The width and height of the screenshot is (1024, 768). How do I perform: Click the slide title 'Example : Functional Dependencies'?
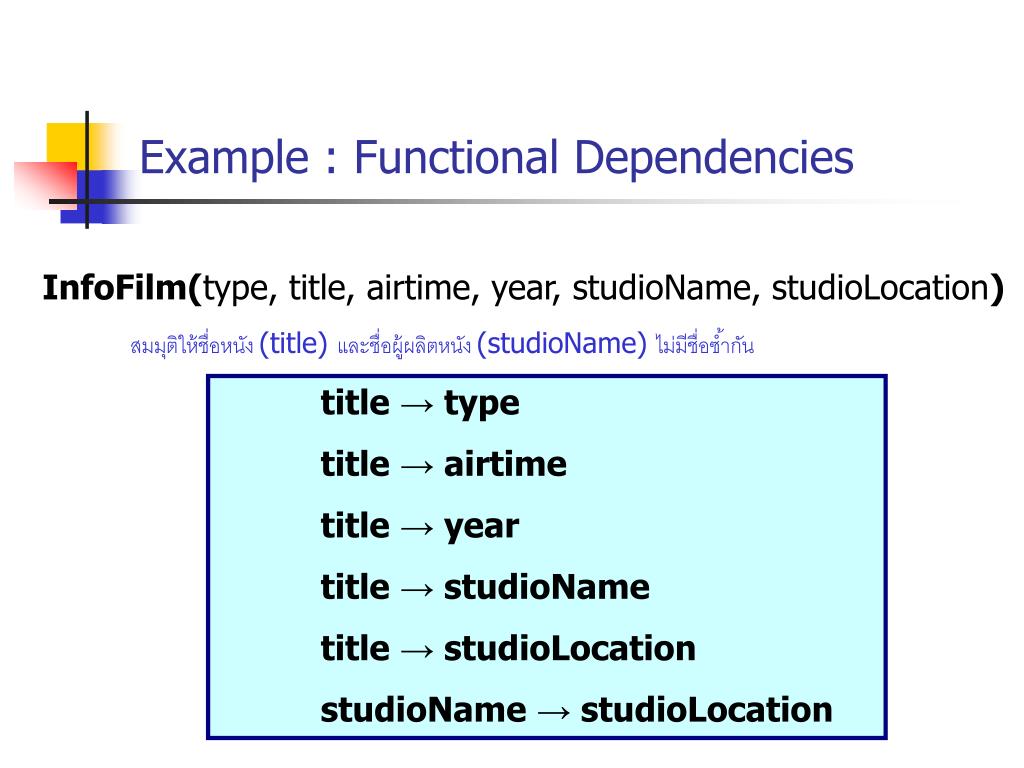point(496,157)
